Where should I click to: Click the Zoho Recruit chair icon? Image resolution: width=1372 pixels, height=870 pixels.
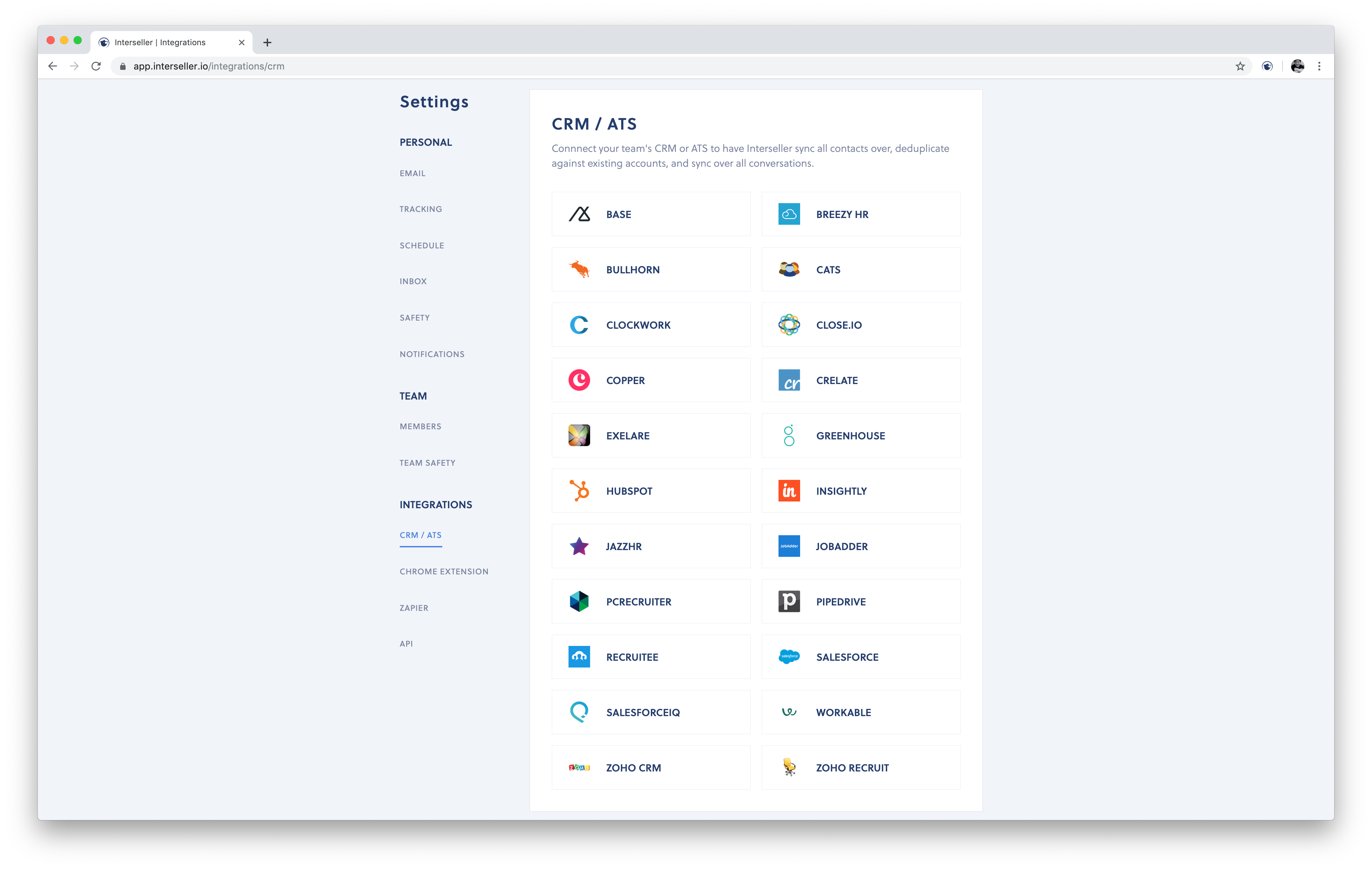789,767
